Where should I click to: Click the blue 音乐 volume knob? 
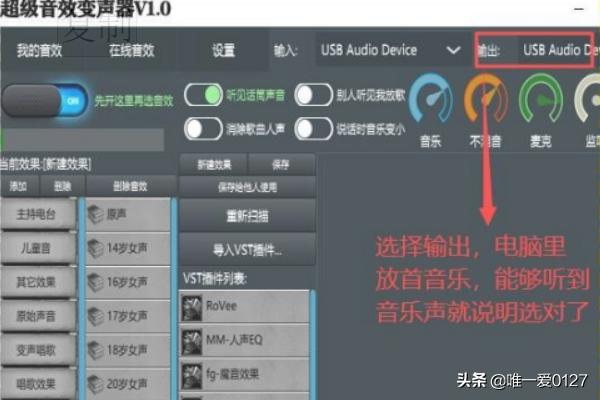click(431, 99)
